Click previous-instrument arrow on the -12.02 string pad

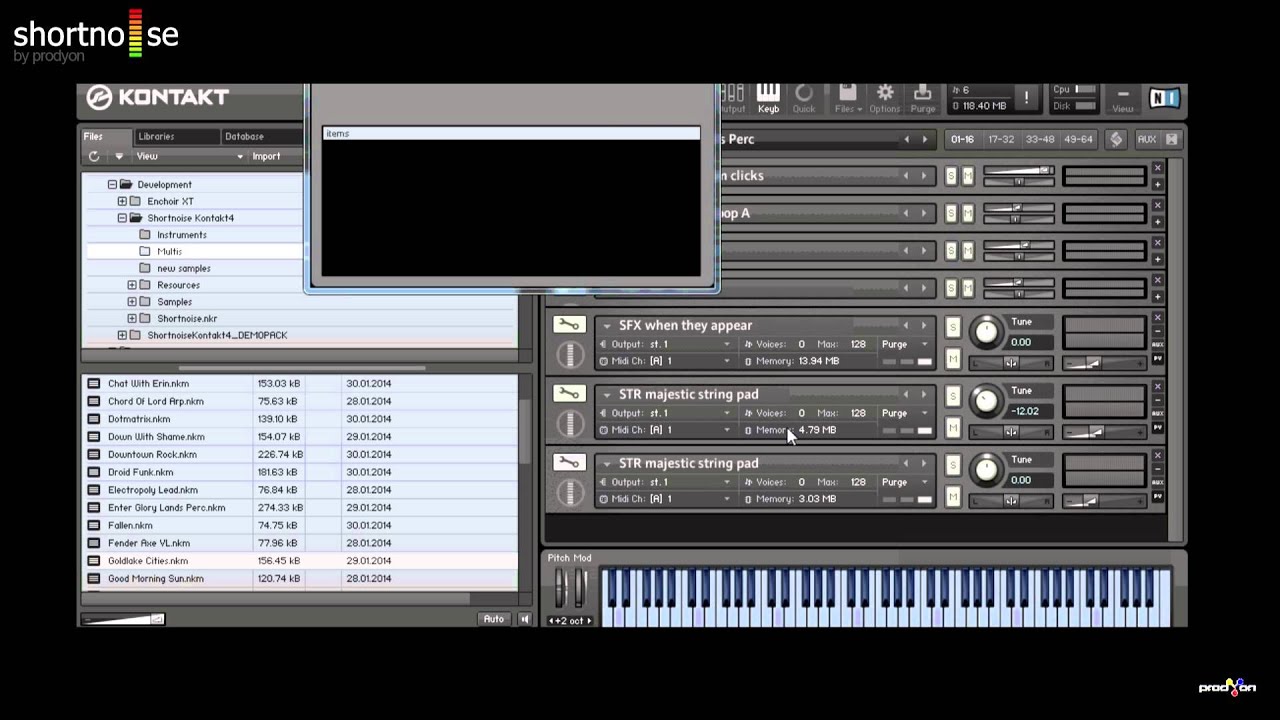coord(906,394)
